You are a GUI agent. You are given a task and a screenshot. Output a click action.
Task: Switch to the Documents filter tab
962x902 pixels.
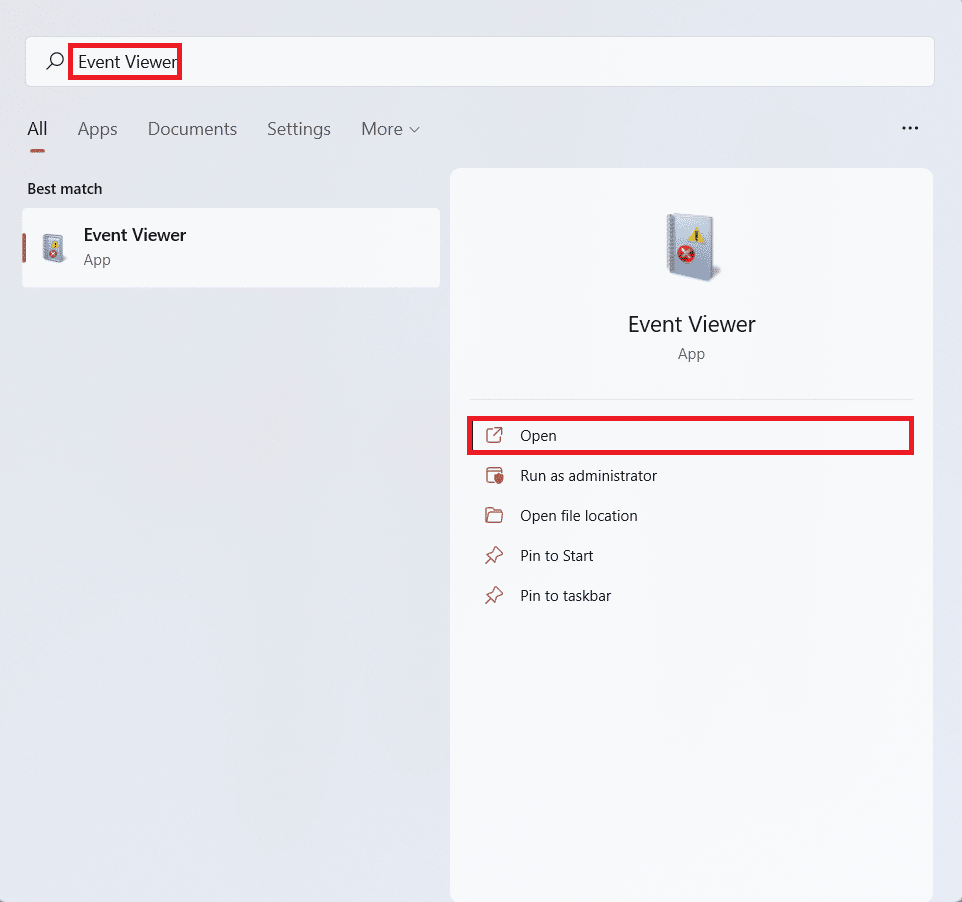coord(192,129)
